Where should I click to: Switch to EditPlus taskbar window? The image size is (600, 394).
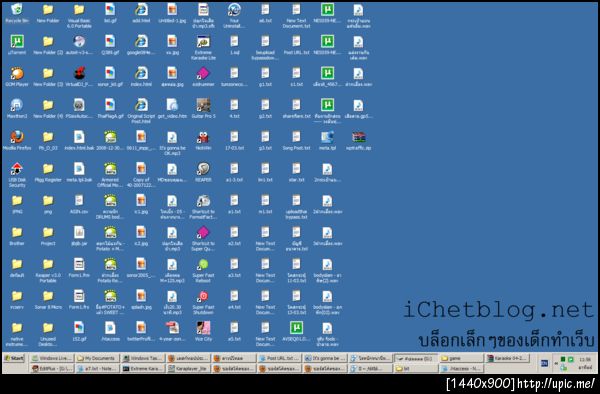[x=52, y=368]
